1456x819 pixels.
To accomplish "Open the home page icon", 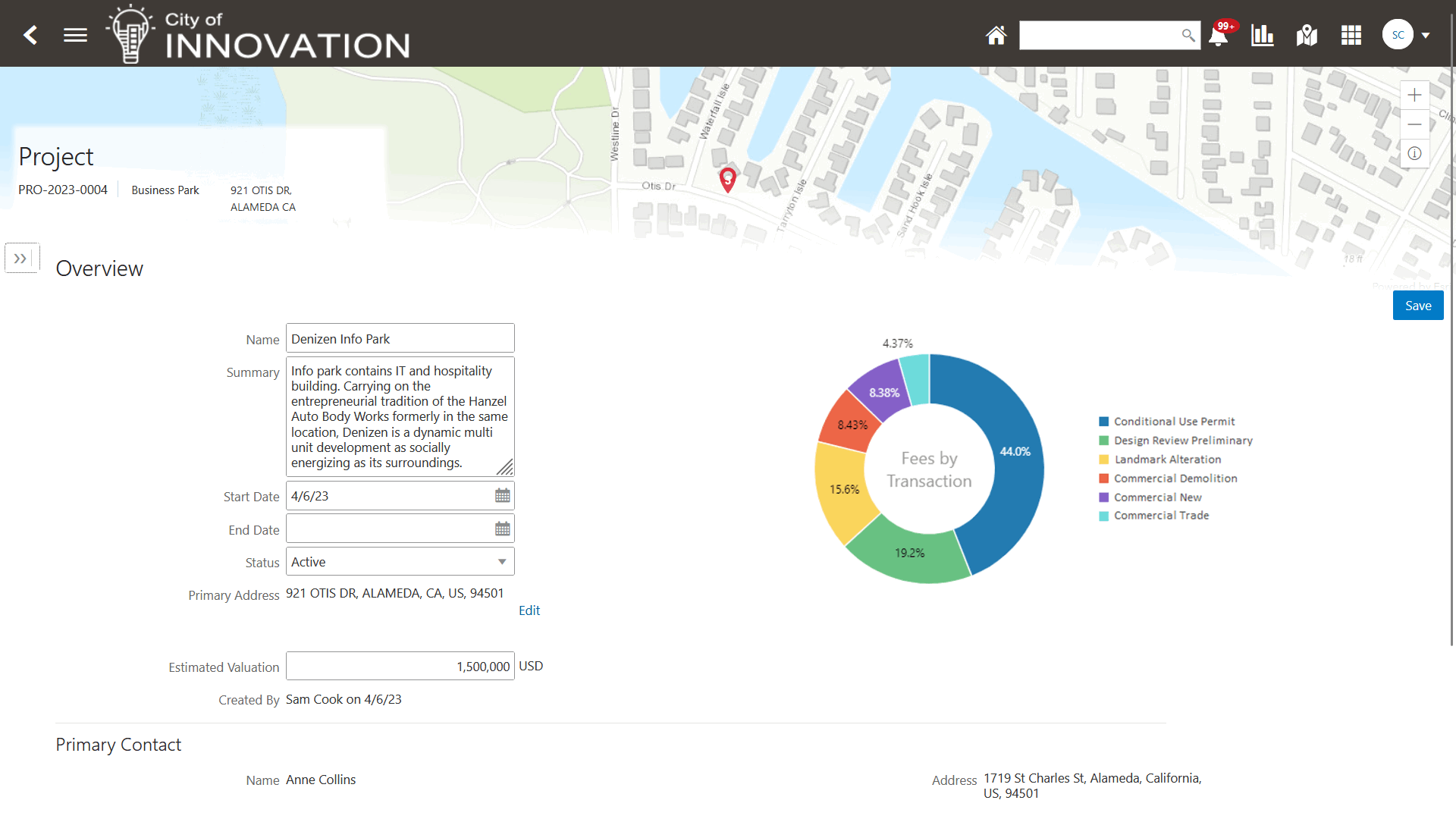I will coord(996,35).
